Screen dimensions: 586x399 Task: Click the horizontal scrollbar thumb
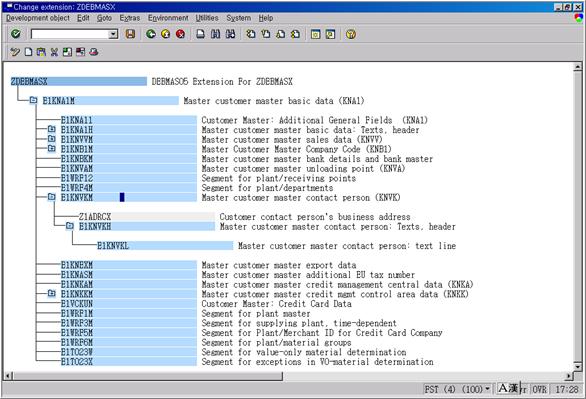tap(148, 375)
